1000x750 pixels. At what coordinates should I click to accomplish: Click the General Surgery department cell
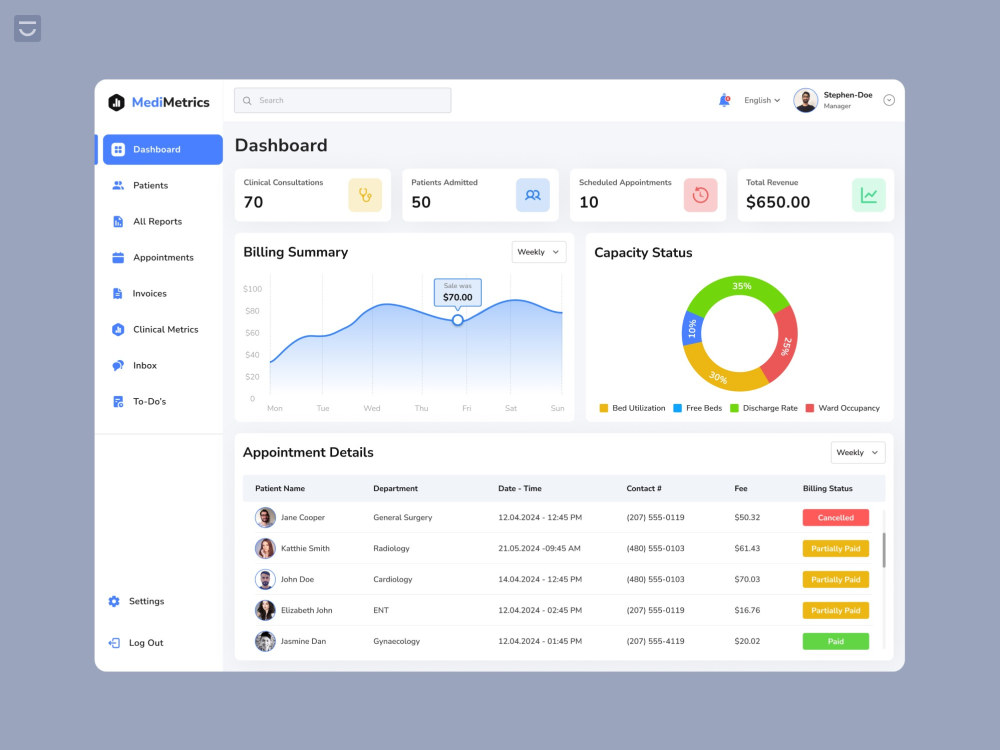[x=402, y=517]
